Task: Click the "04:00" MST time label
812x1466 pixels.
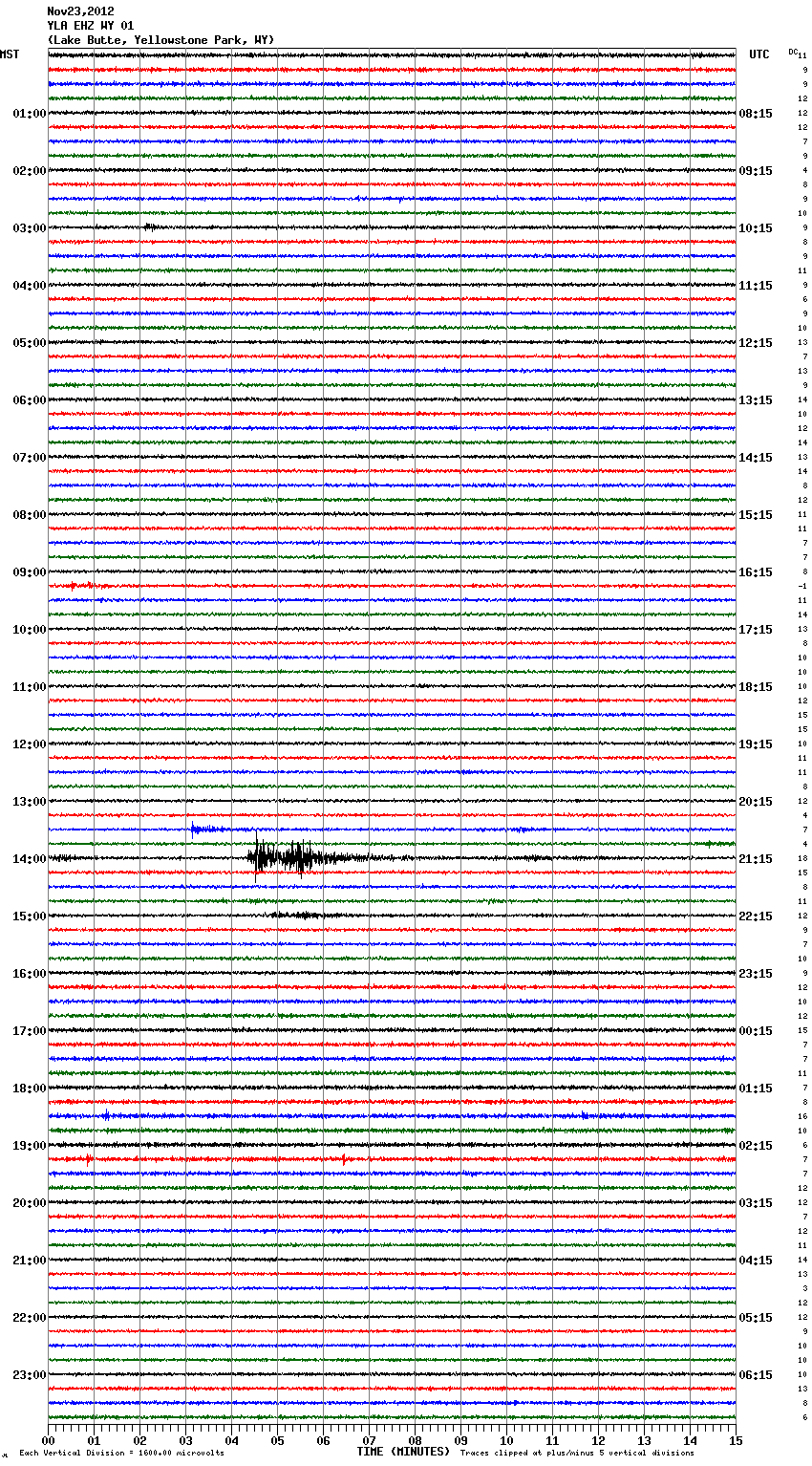Action: click(29, 286)
